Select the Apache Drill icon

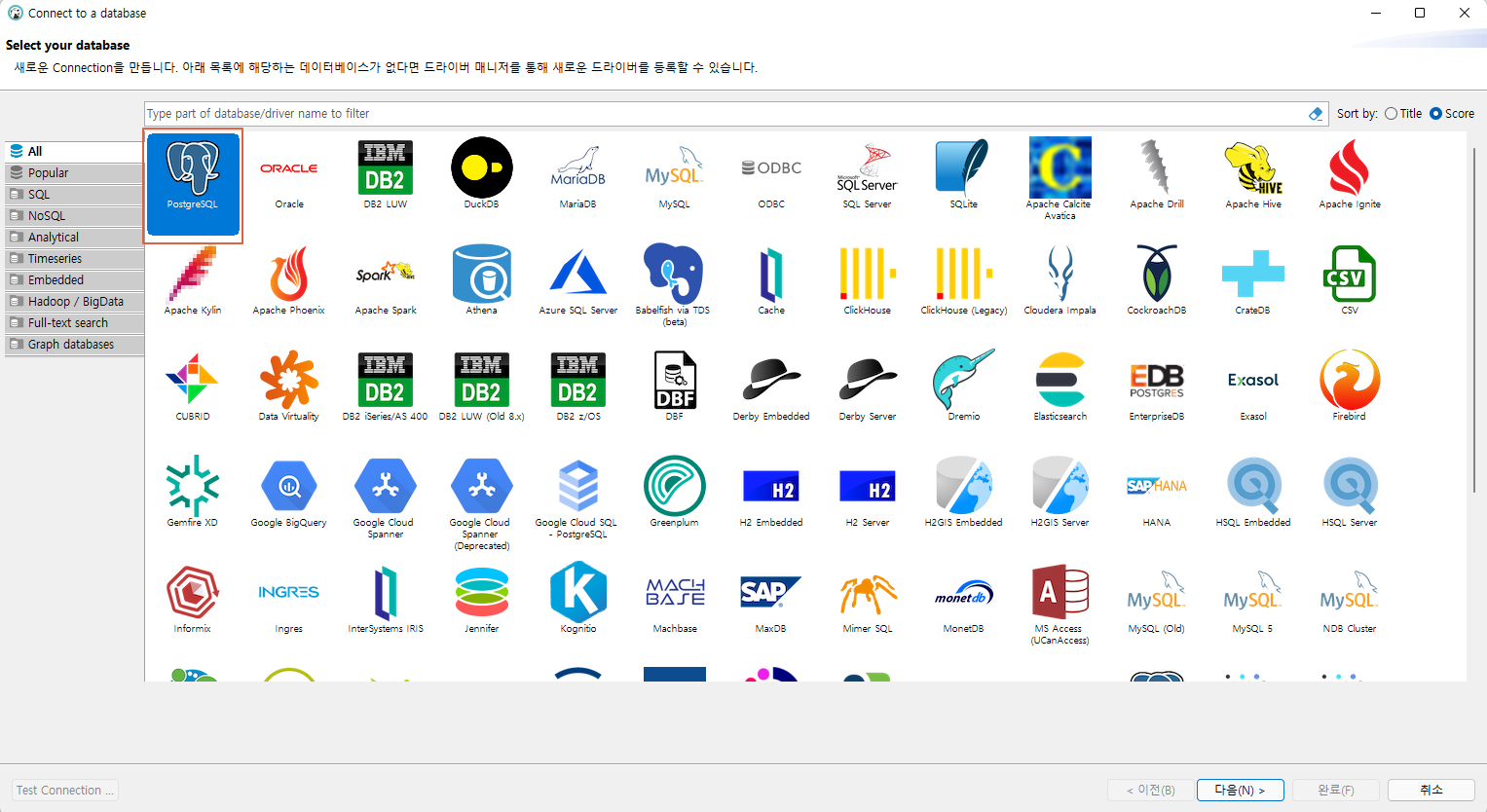(x=1157, y=175)
